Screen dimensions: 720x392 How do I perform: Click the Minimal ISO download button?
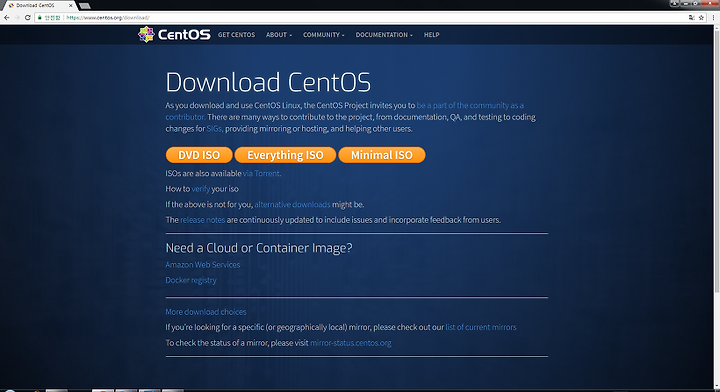click(x=382, y=155)
